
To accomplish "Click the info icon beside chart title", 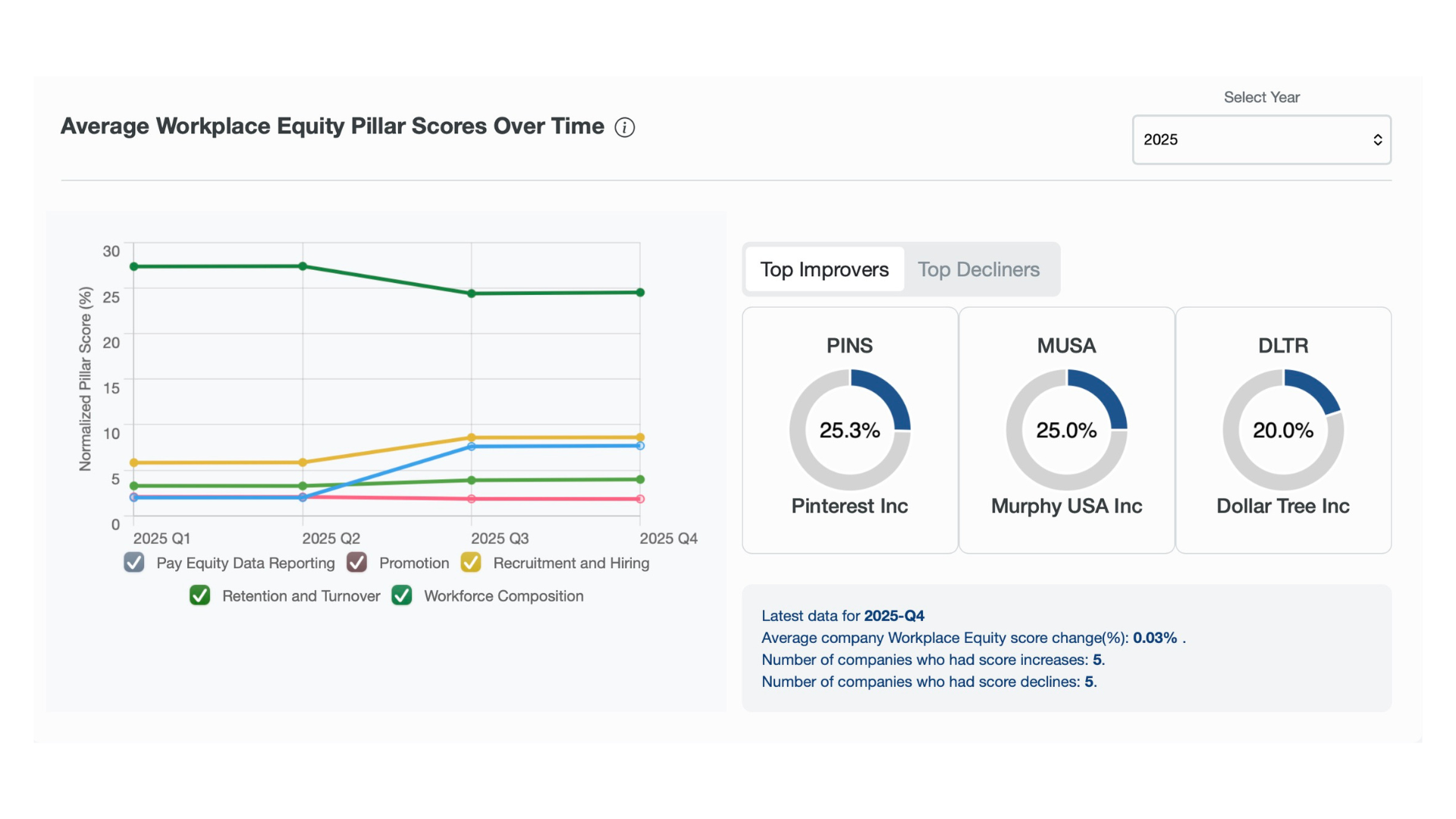I will tap(624, 127).
